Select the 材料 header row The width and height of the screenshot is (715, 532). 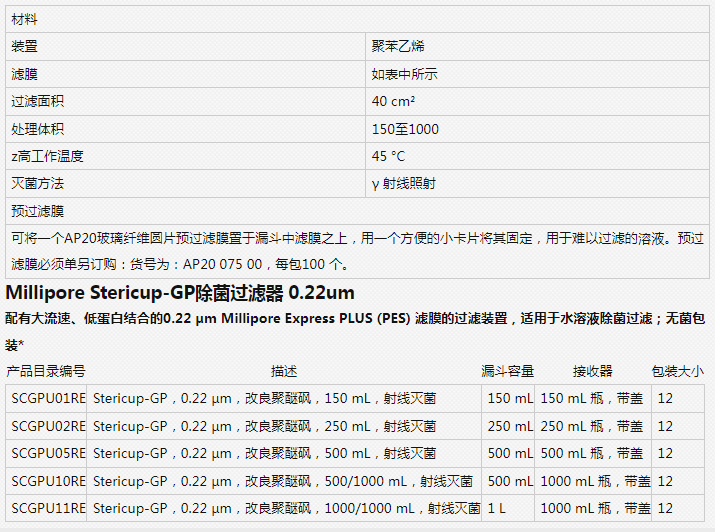coord(357,19)
